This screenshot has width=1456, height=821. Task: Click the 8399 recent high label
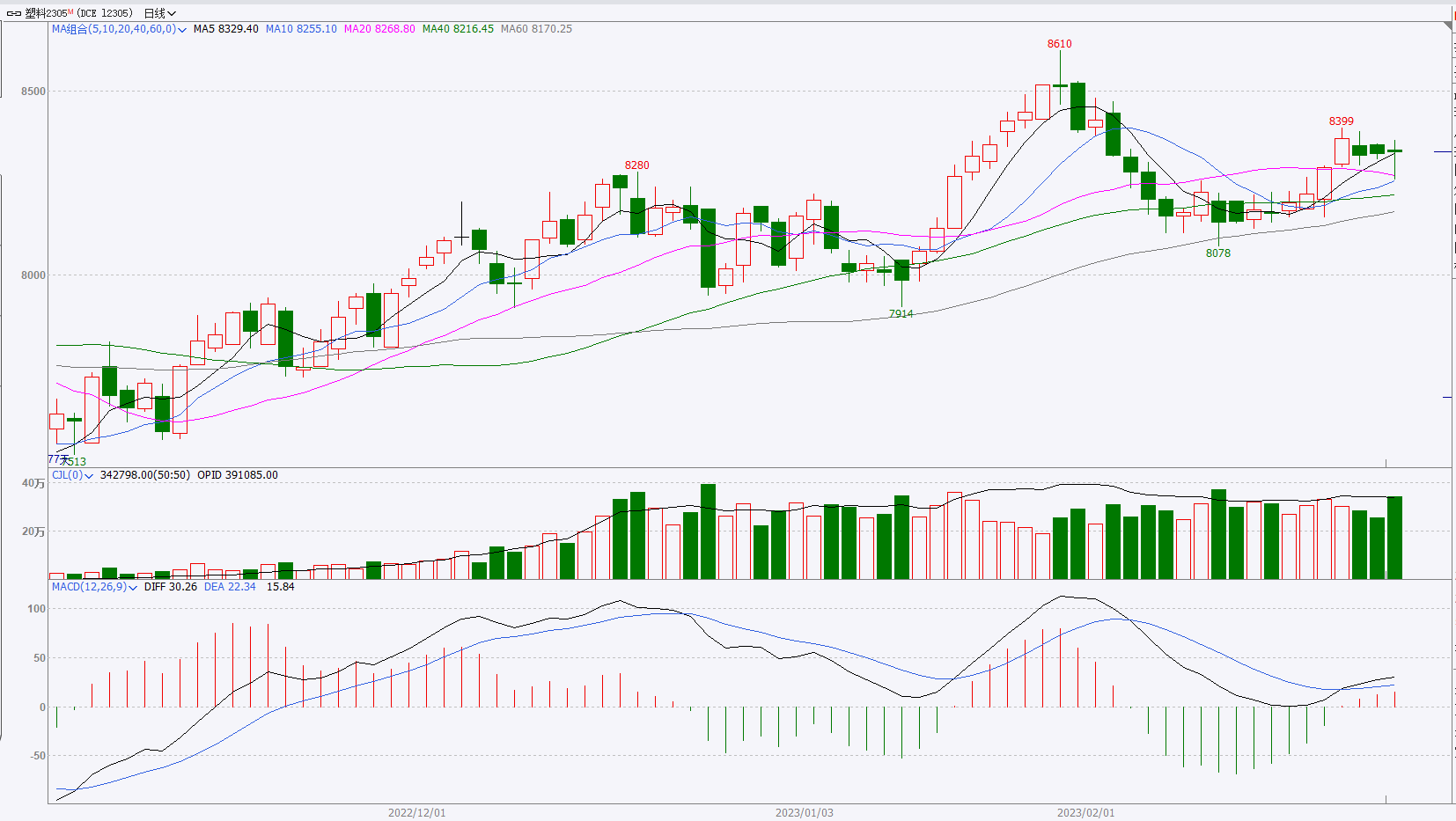(x=1341, y=121)
